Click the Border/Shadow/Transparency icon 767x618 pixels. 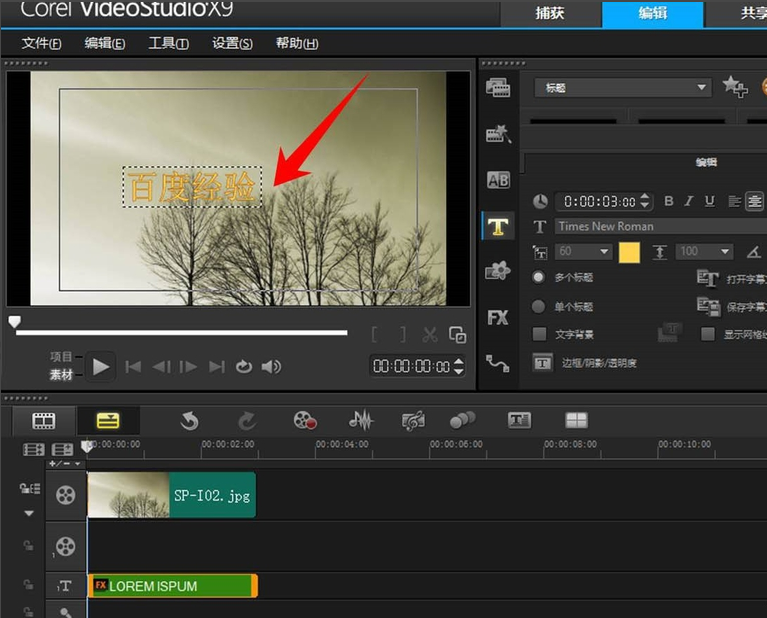[x=542, y=363]
